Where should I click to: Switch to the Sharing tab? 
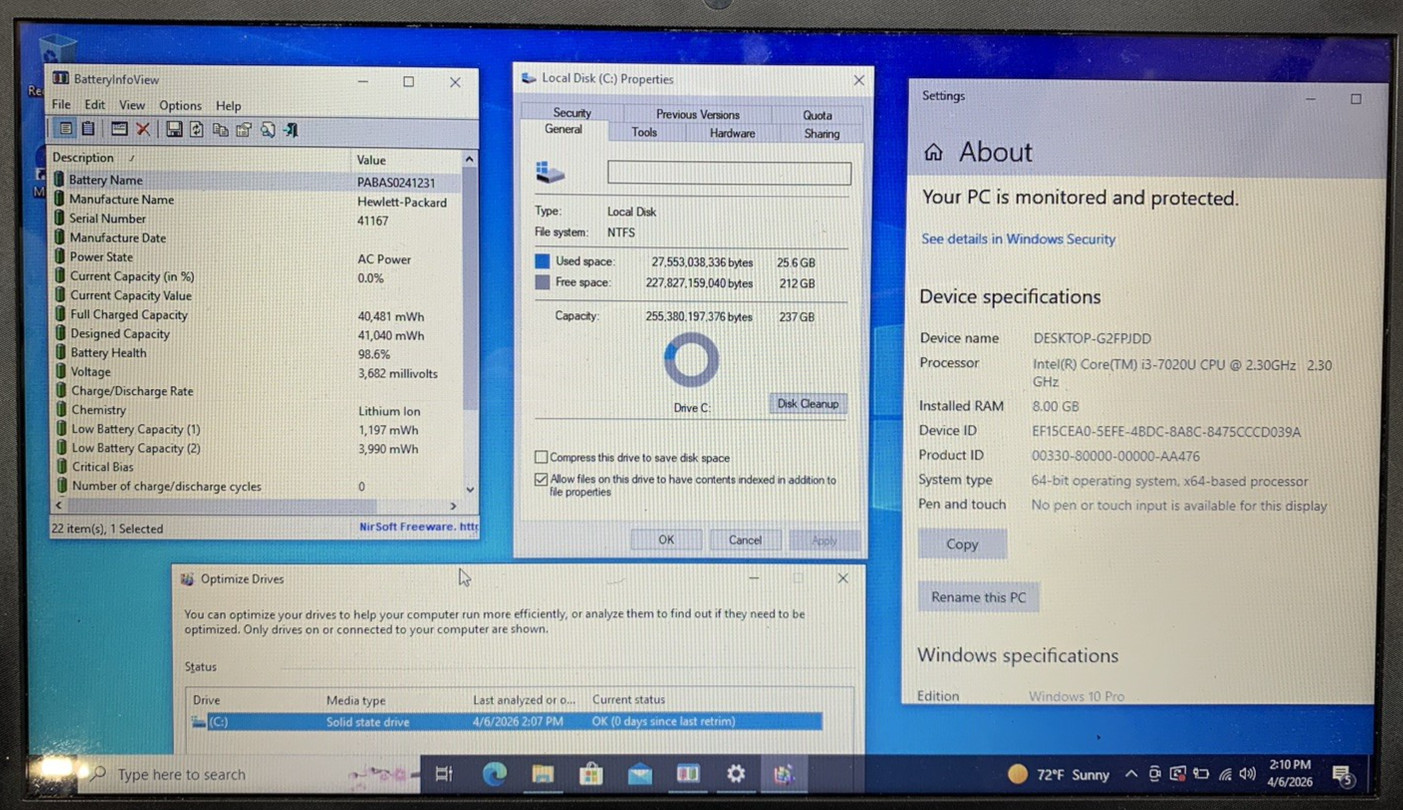822,133
